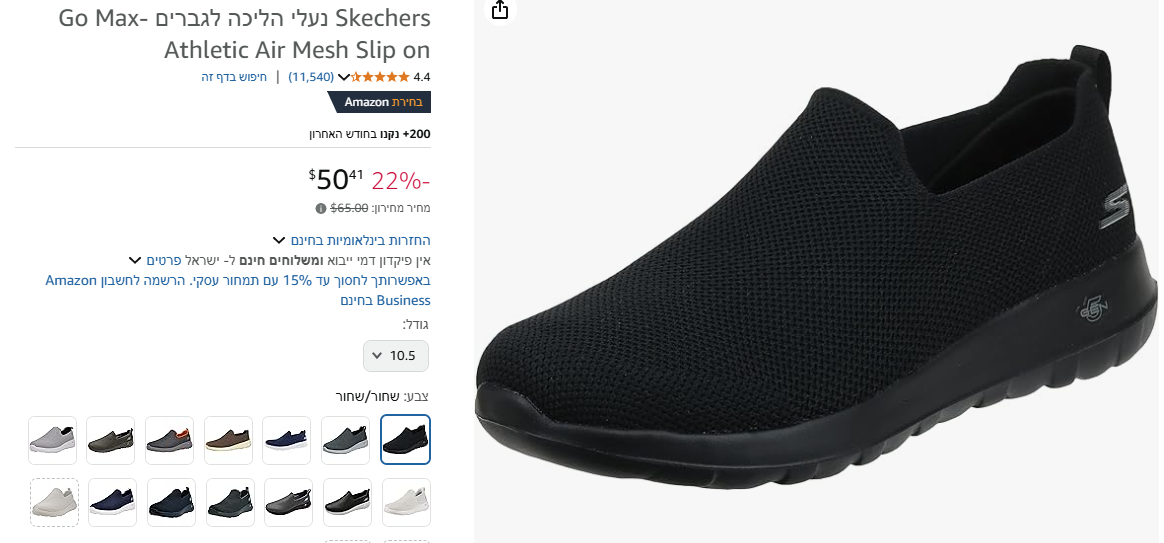
Task: Pick the navy shoe swatch in top row
Action: (x=287, y=440)
